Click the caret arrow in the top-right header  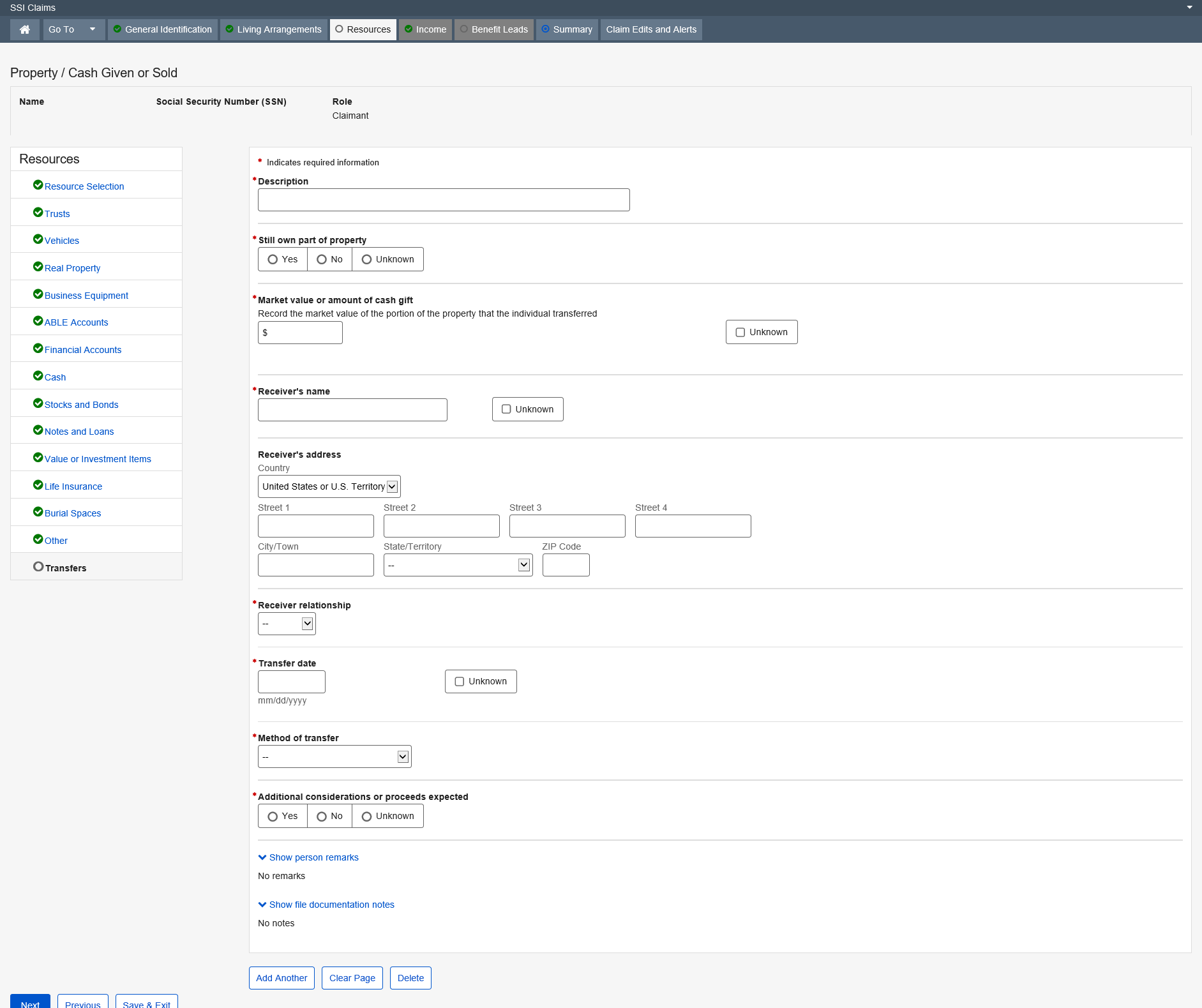tap(1189, 8)
